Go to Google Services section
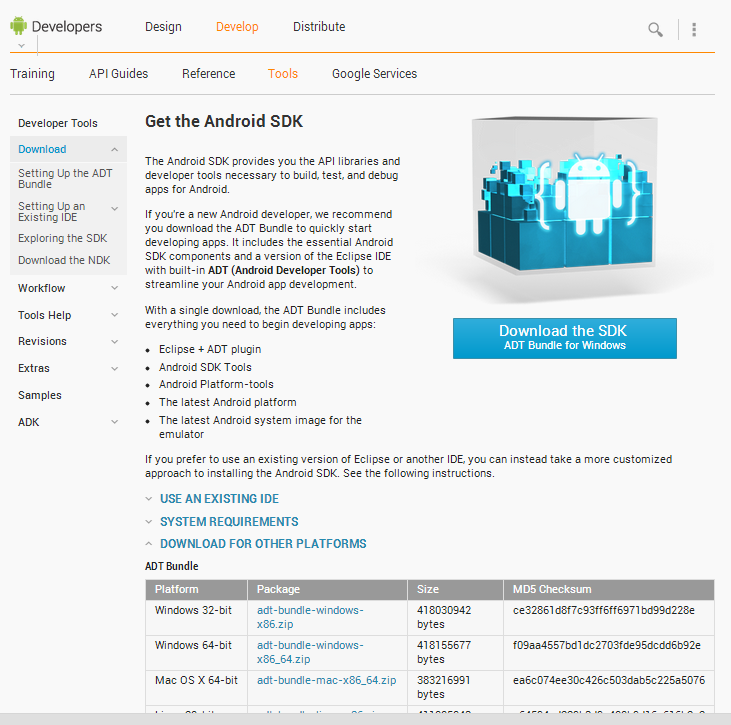The height and width of the screenshot is (725, 731). click(374, 74)
